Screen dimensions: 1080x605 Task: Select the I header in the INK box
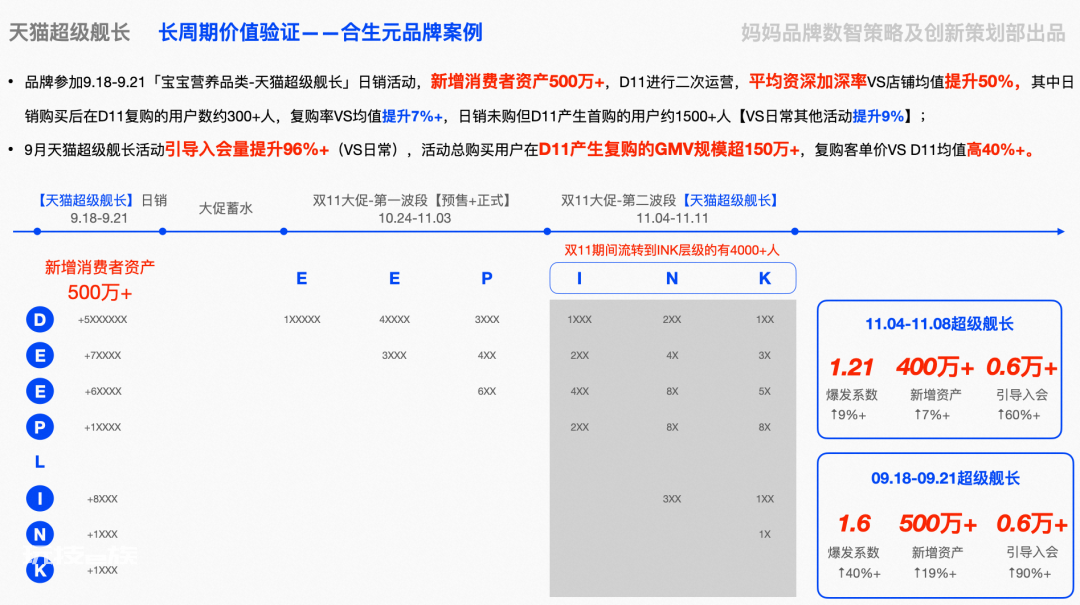[579, 278]
